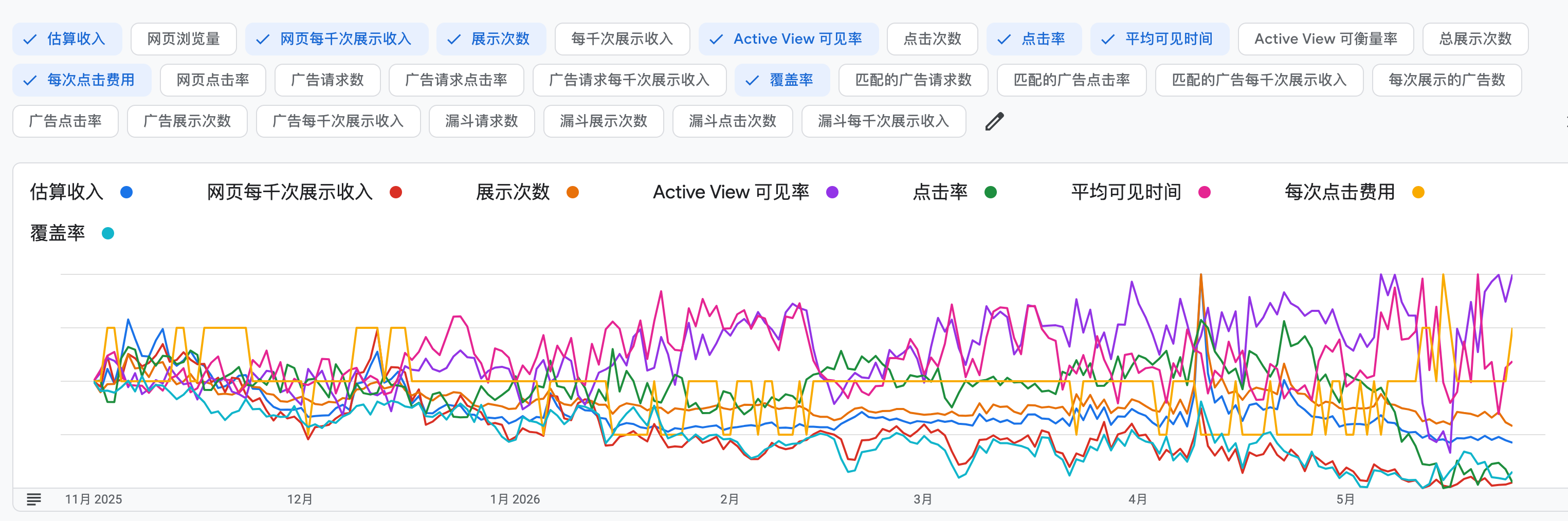This screenshot has height=521, width=1568.
Task: Select the 广告每千次展示收入 chip
Action: (338, 121)
